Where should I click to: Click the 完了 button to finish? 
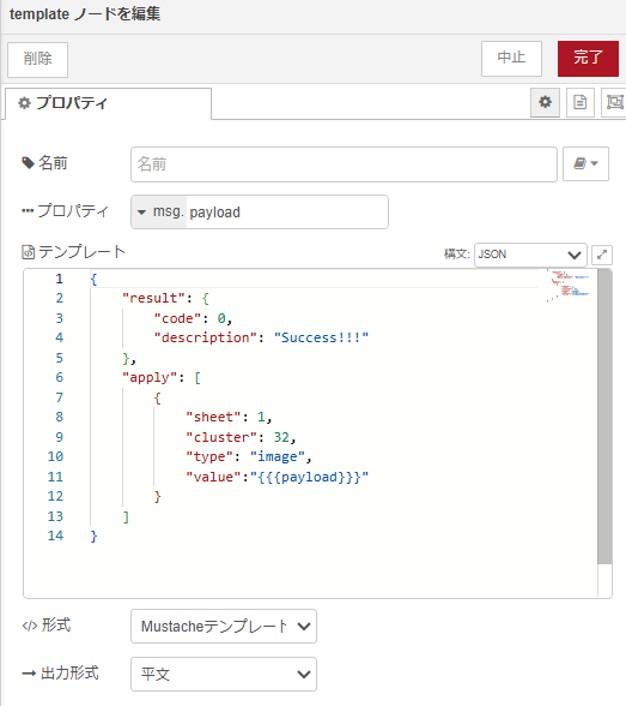click(588, 58)
